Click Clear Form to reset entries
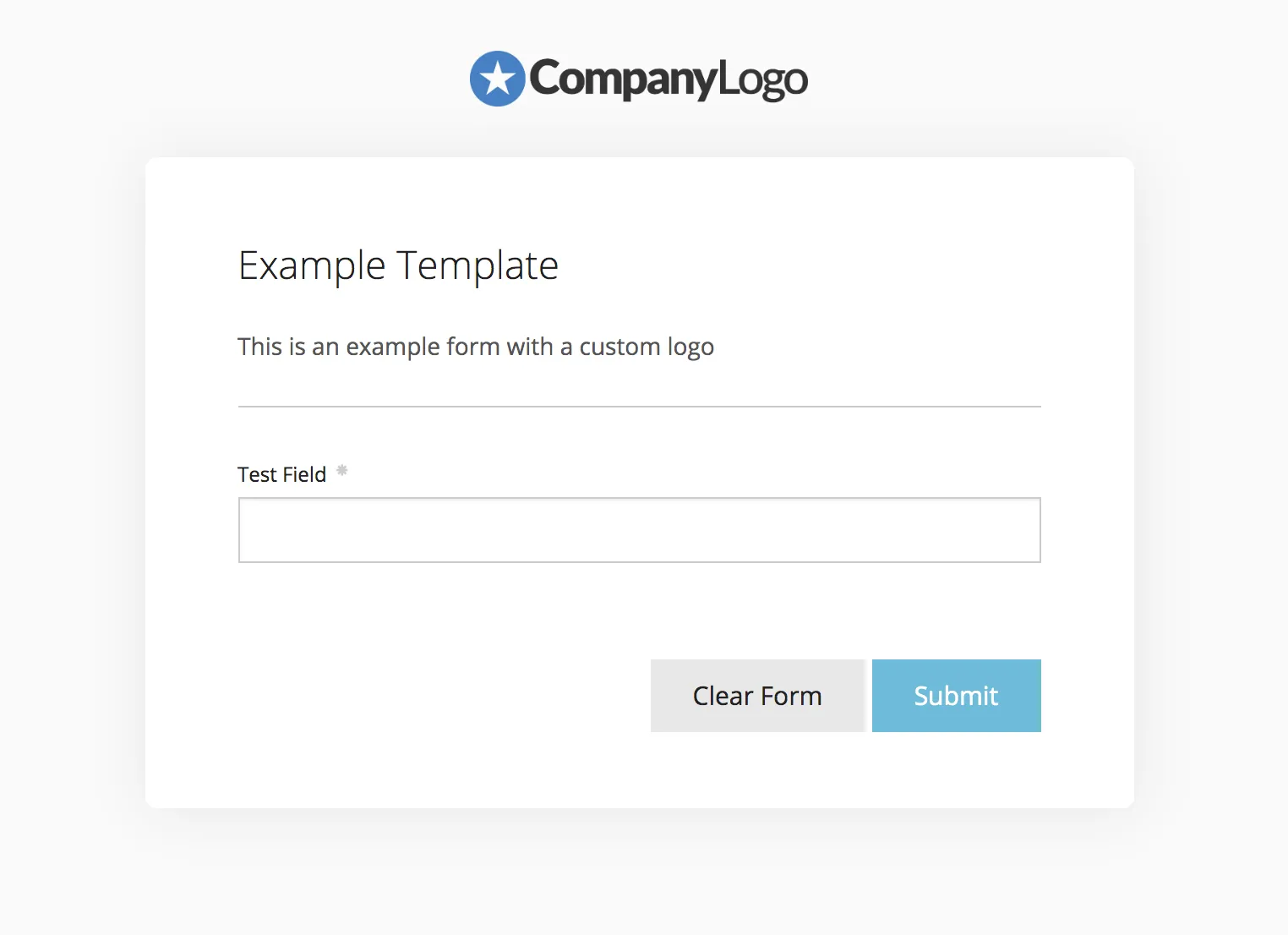1288x935 pixels. pyautogui.click(x=757, y=696)
